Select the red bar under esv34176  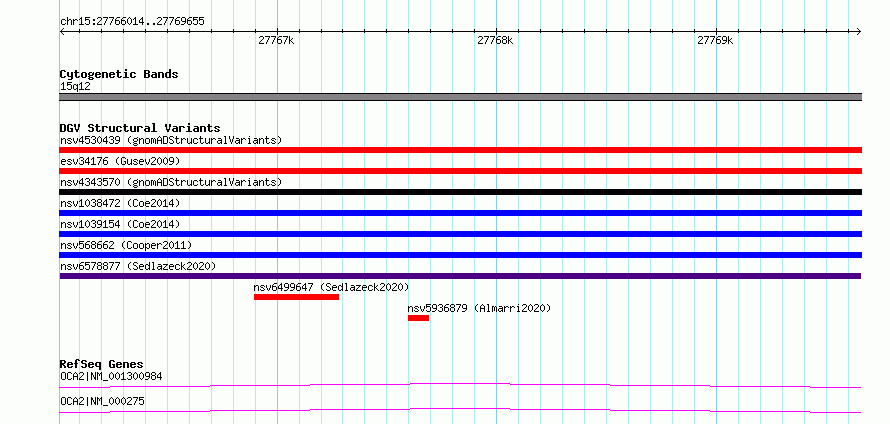[460, 171]
